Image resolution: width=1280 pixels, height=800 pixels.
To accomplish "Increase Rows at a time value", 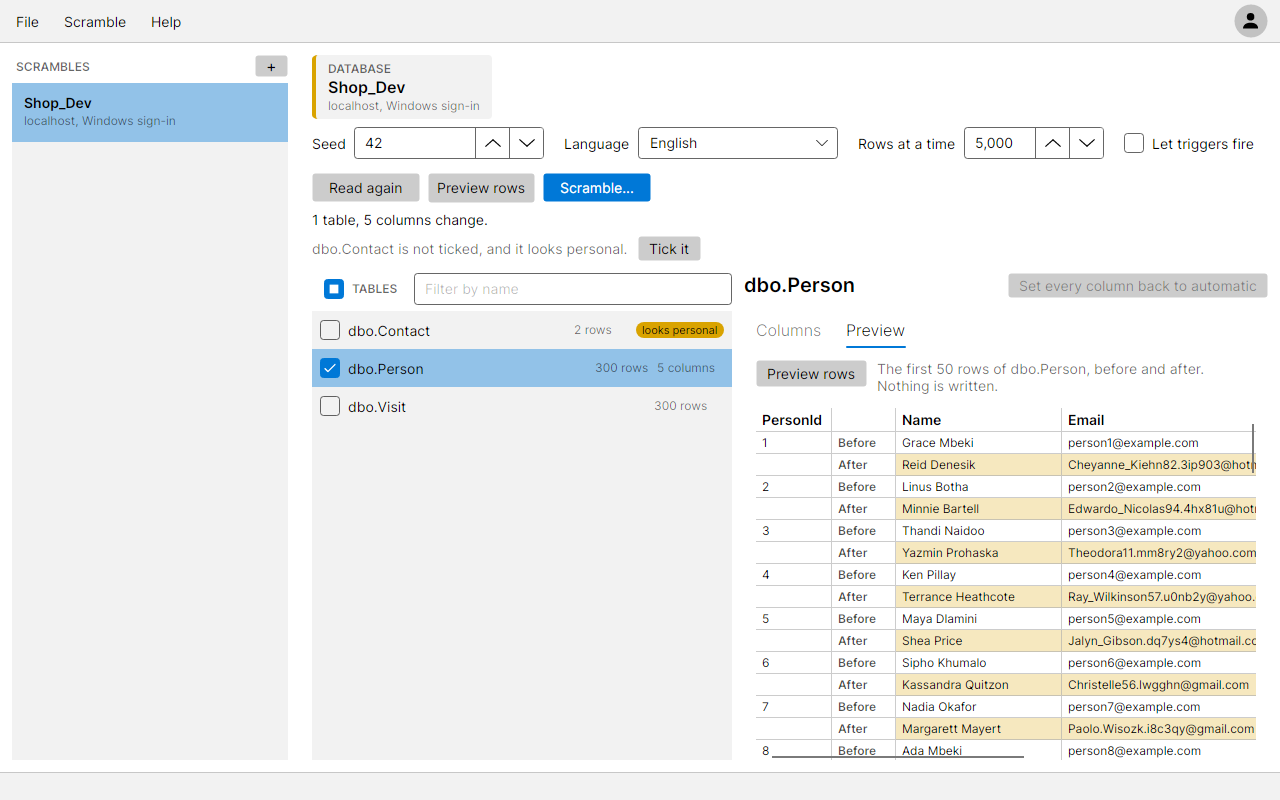I will [x=1052, y=143].
